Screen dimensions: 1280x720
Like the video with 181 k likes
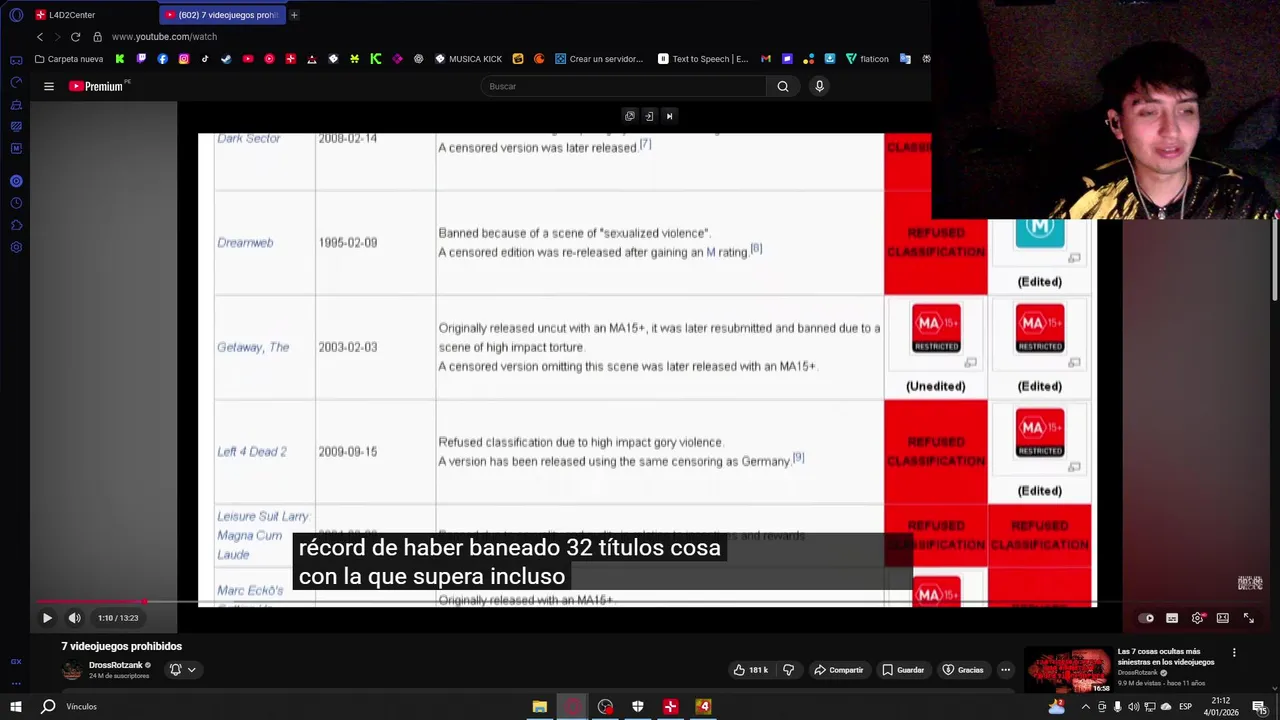(x=751, y=670)
